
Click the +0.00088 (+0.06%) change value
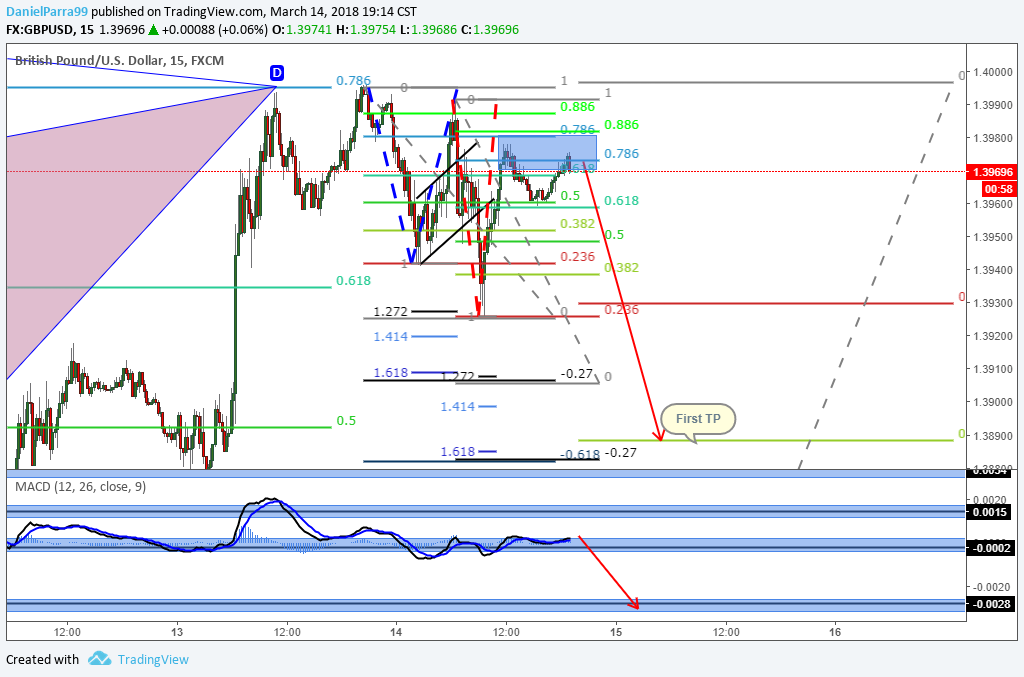coord(215,29)
